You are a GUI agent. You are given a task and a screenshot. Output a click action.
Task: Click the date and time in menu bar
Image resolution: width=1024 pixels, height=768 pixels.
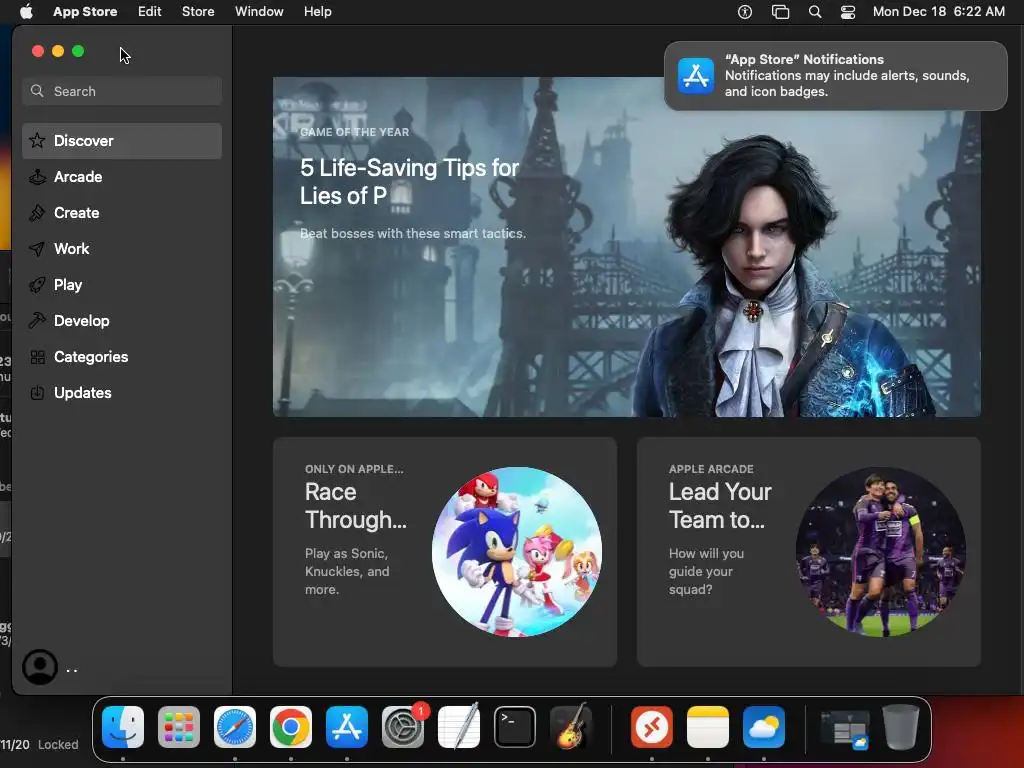pyautogui.click(x=938, y=12)
